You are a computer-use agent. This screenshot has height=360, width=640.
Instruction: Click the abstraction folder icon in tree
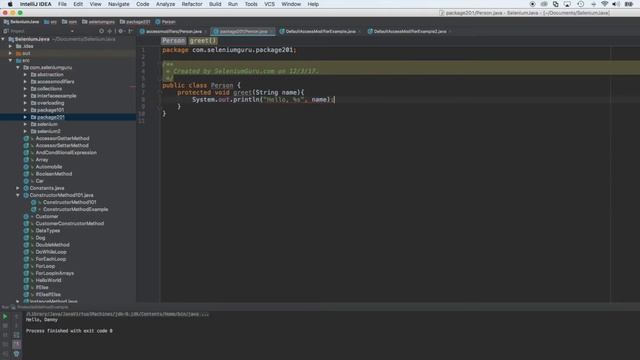[33, 75]
